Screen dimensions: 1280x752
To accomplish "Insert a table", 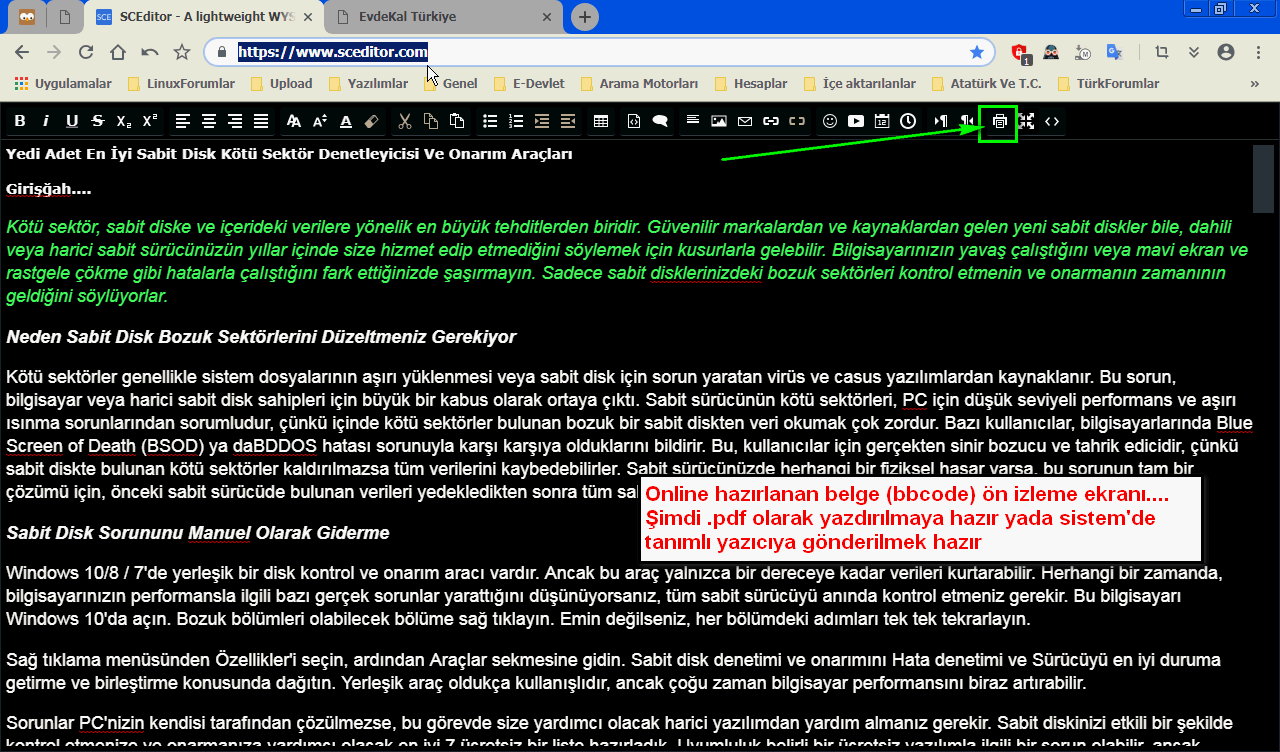I will [601, 121].
